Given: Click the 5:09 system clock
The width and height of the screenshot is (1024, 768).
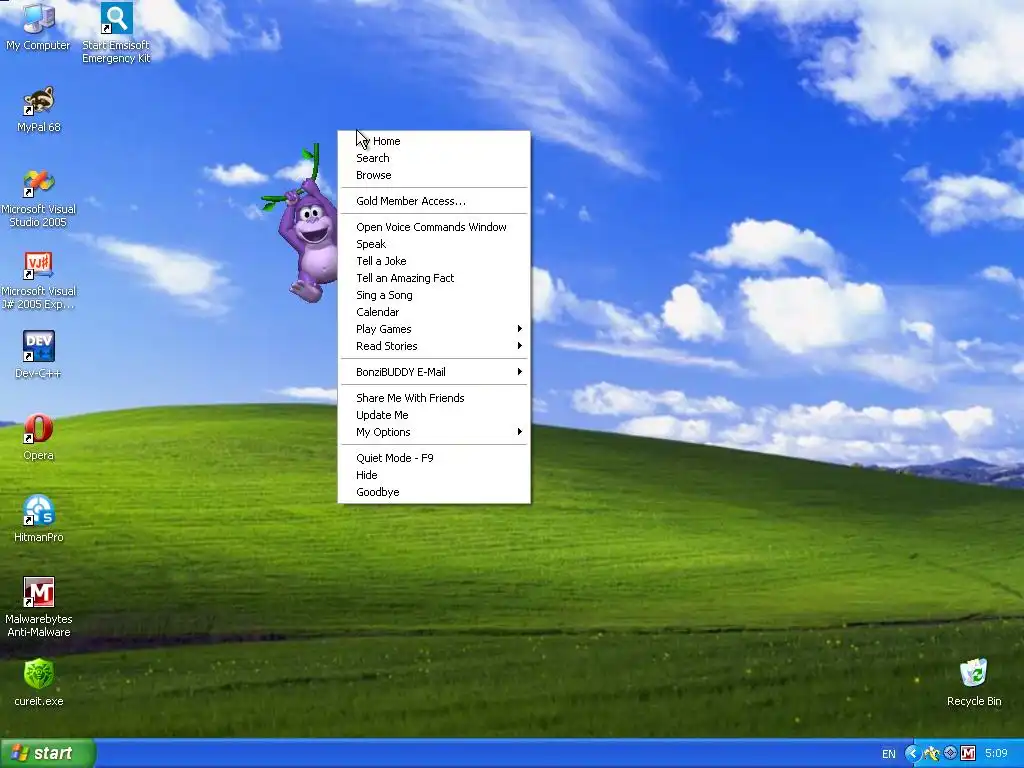Looking at the screenshot, I should (997, 754).
